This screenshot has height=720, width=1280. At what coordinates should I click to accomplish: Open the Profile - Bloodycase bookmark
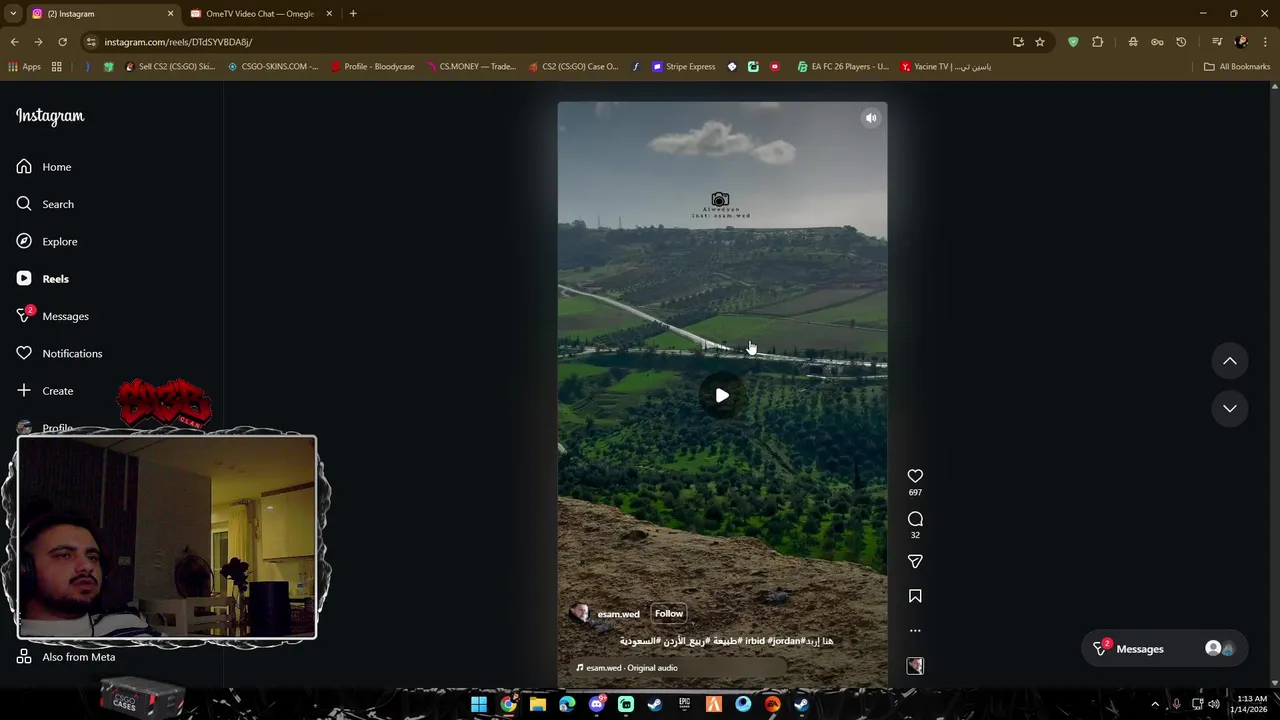pos(372,67)
